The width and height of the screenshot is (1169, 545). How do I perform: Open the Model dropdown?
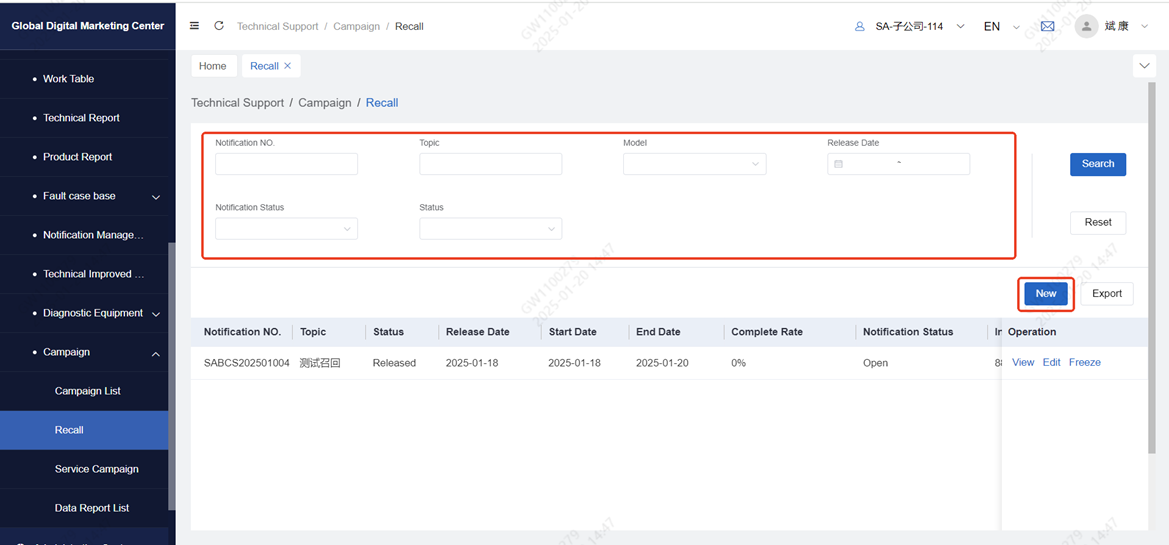coord(694,164)
